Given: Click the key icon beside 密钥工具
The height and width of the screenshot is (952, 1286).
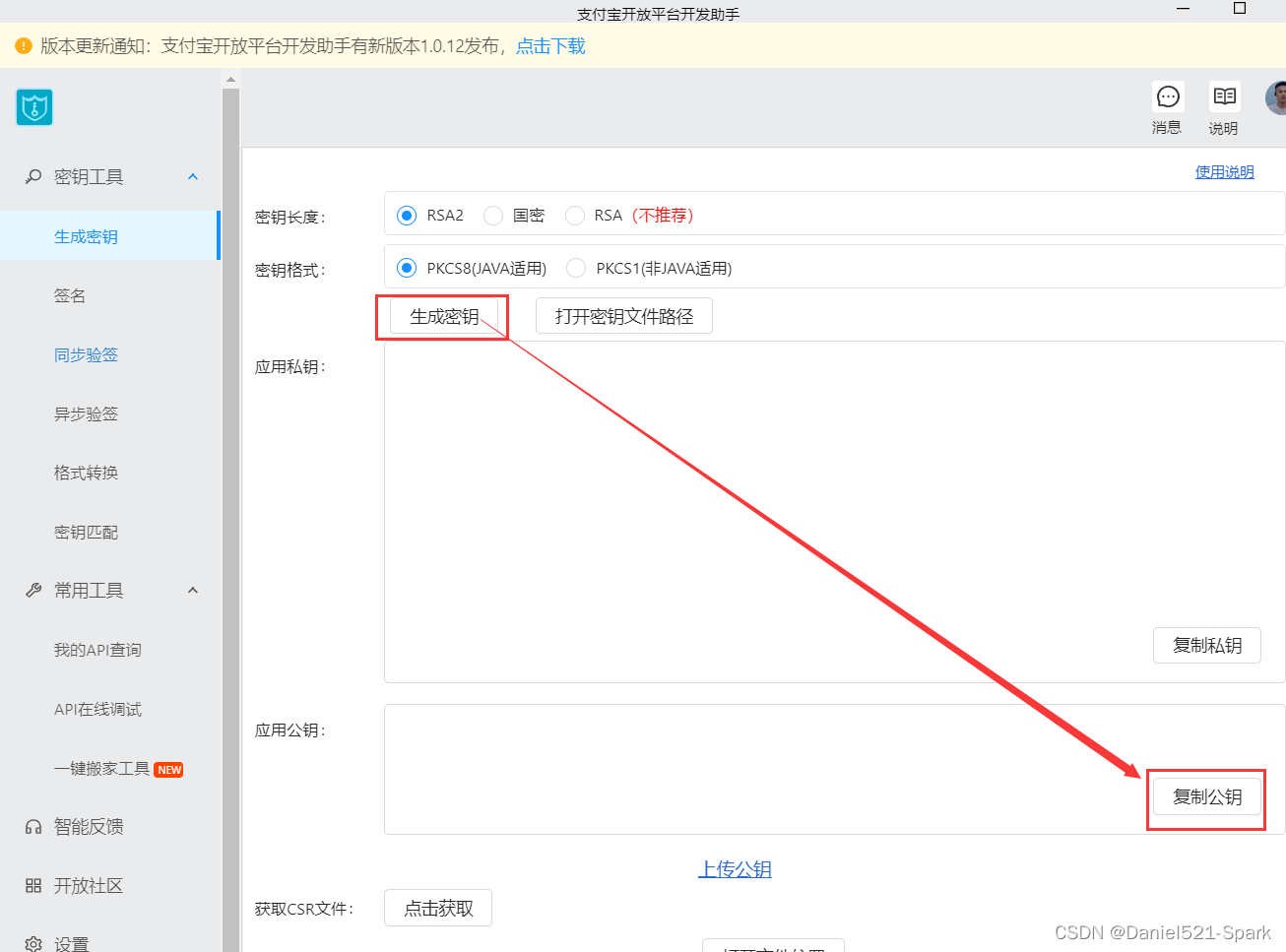Looking at the screenshot, I should coord(33,176).
